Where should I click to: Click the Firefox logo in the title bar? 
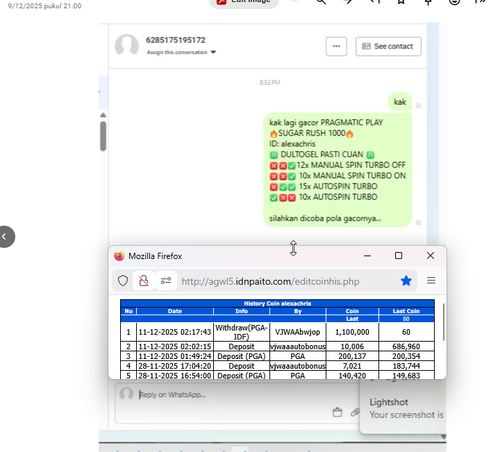[x=119, y=256]
